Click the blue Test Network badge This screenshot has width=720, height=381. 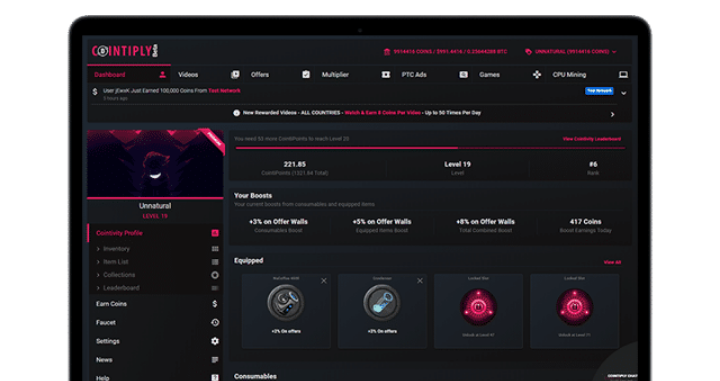[x=599, y=91]
